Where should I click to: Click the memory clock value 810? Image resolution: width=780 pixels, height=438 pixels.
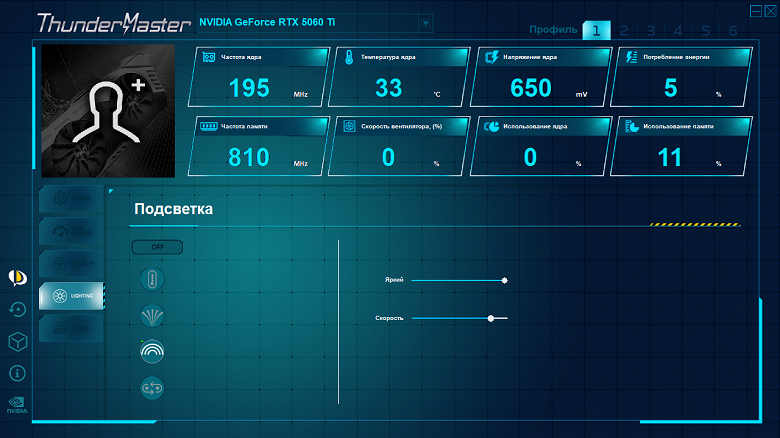[249, 157]
